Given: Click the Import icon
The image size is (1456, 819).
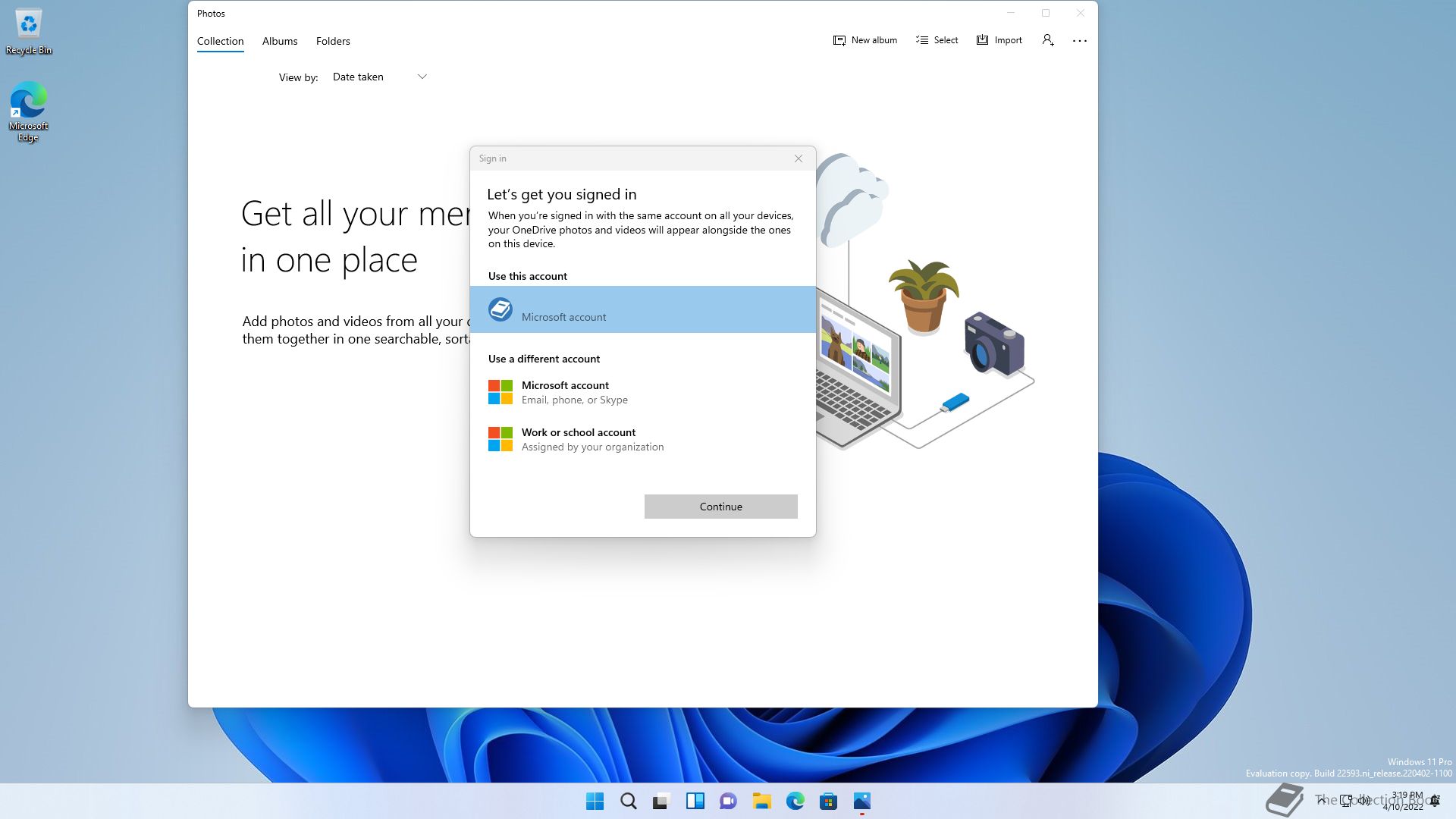Looking at the screenshot, I should pos(983,40).
